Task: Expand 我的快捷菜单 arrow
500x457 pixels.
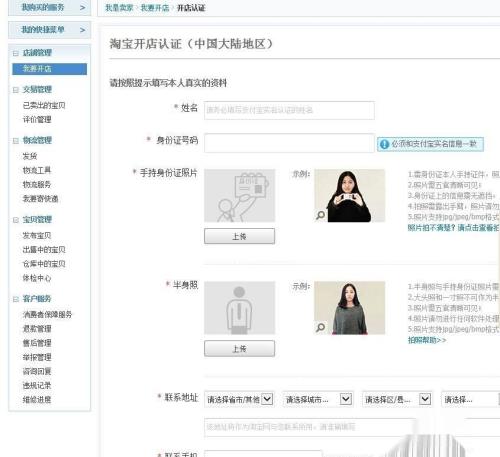Action: pos(82,30)
